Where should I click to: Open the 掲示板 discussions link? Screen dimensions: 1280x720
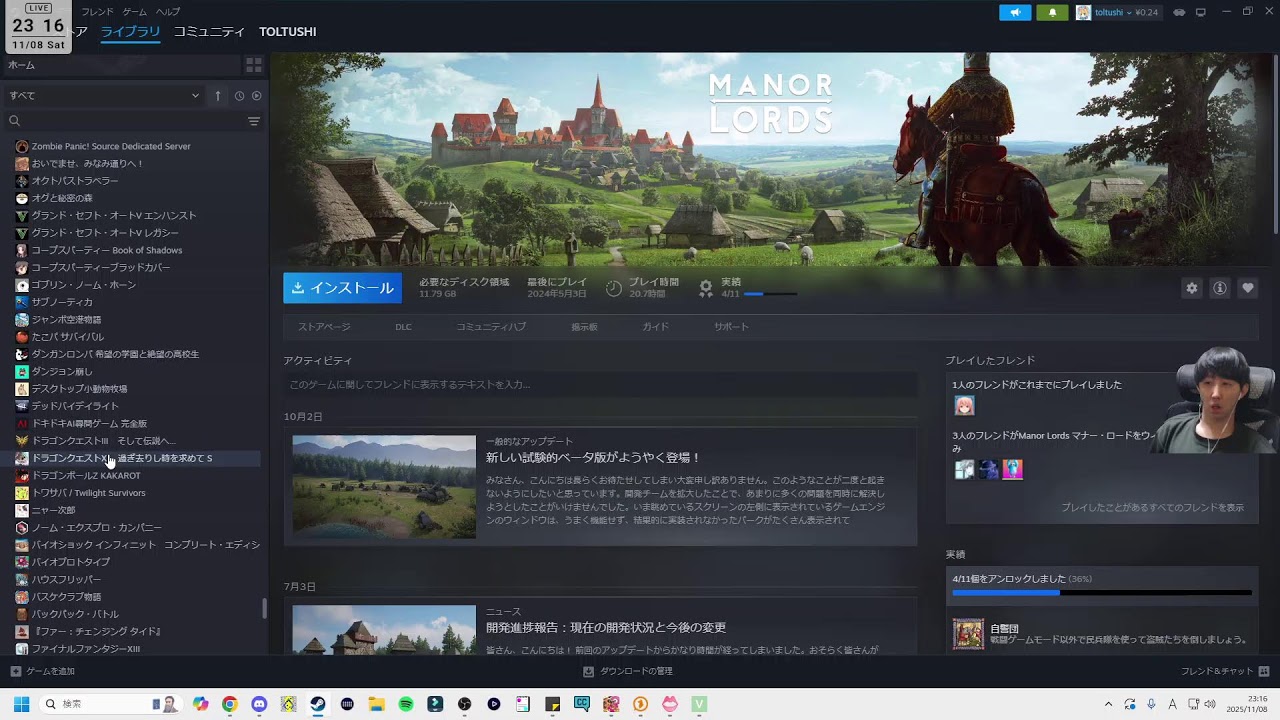point(584,327)
